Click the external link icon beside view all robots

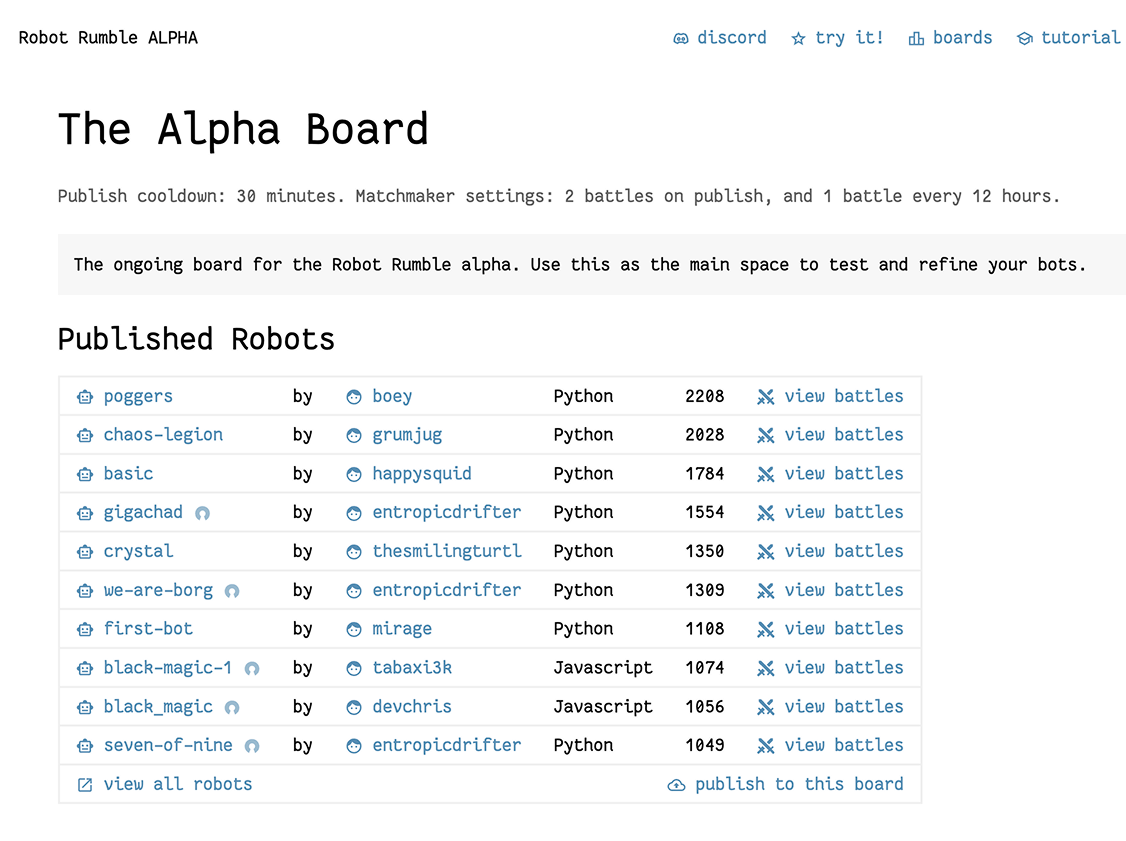pos(85,785)
